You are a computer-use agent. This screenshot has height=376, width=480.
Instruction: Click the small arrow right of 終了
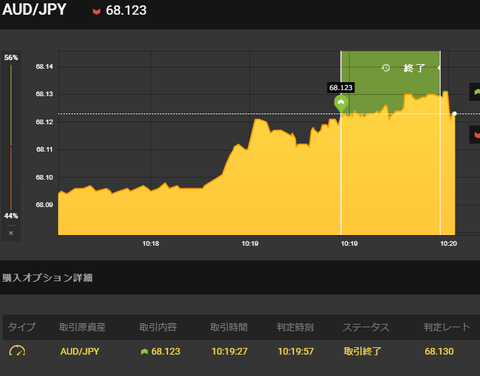[x=439, y=68]
